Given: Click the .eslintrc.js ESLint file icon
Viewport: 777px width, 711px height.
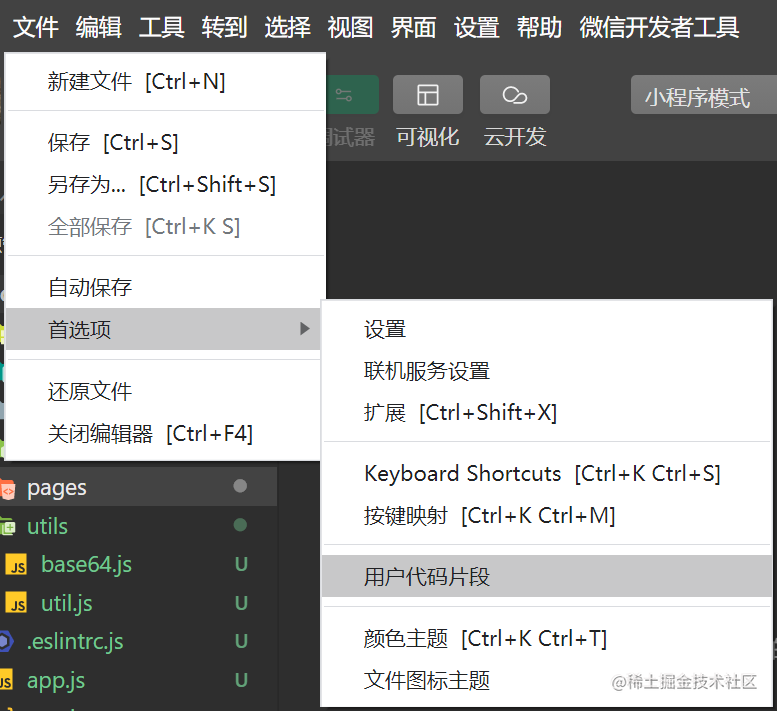Looking at the screenshot, I should pyautogui.click(x=6, y=642).
